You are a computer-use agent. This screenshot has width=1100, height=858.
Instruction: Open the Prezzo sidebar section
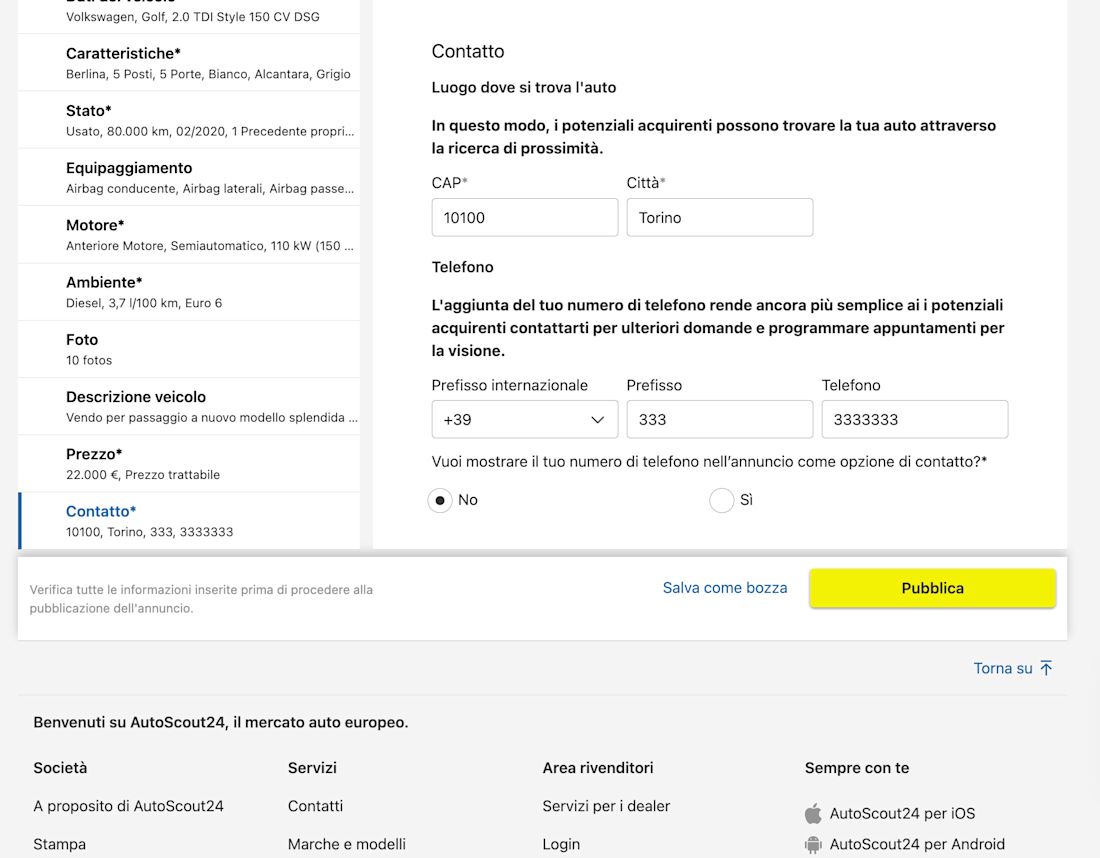coord(188,463)
